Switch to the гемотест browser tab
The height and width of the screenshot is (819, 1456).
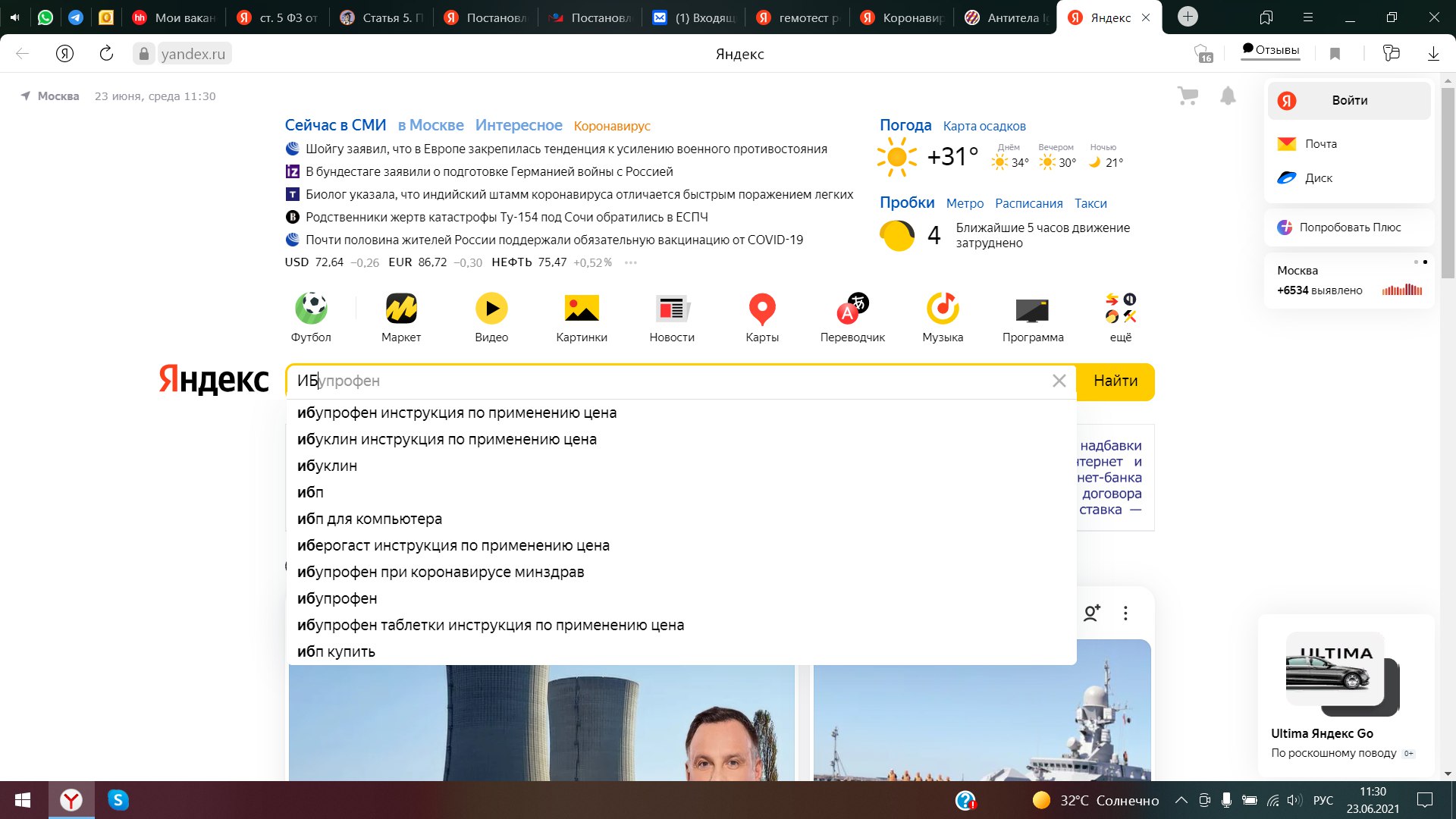[798, 17]
